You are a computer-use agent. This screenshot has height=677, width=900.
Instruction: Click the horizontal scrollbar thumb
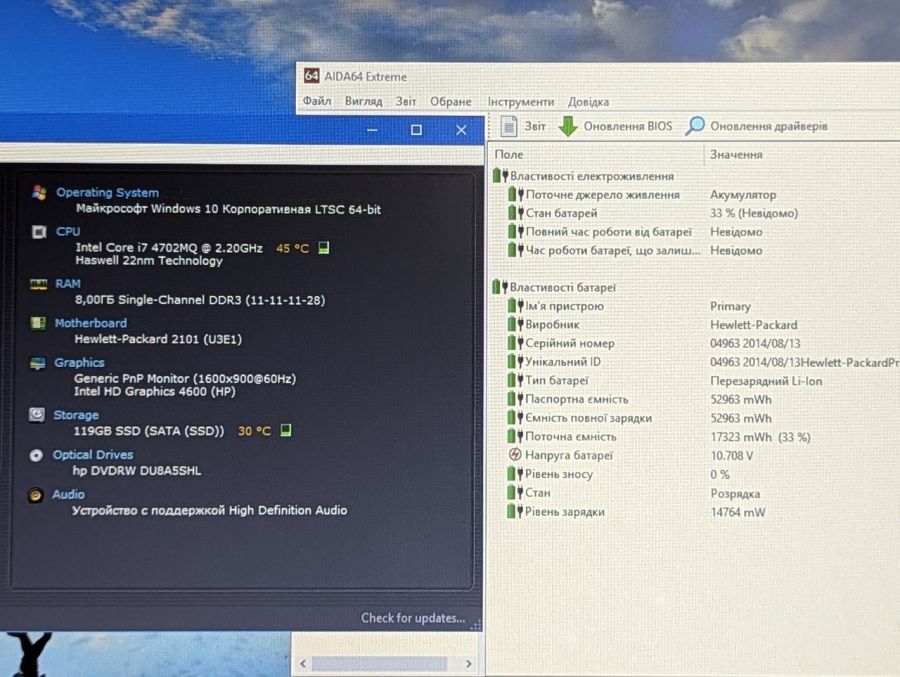[379, 664]
